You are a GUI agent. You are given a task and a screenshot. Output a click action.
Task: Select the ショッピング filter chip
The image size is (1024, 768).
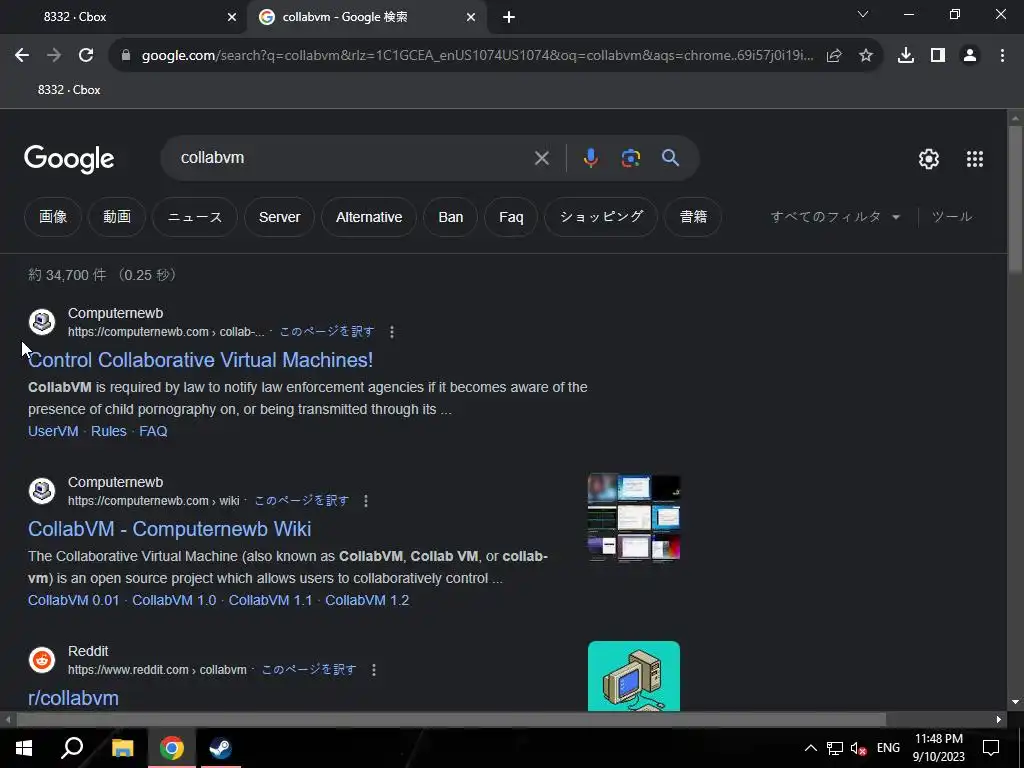tap(601, 217)
